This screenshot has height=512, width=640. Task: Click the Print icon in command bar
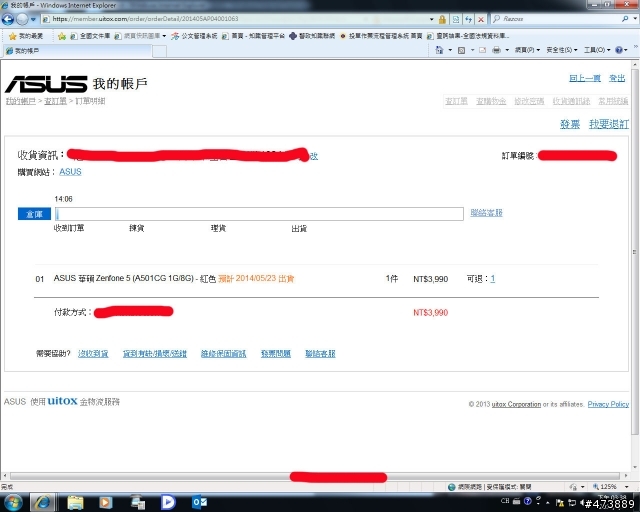[496, 50]
